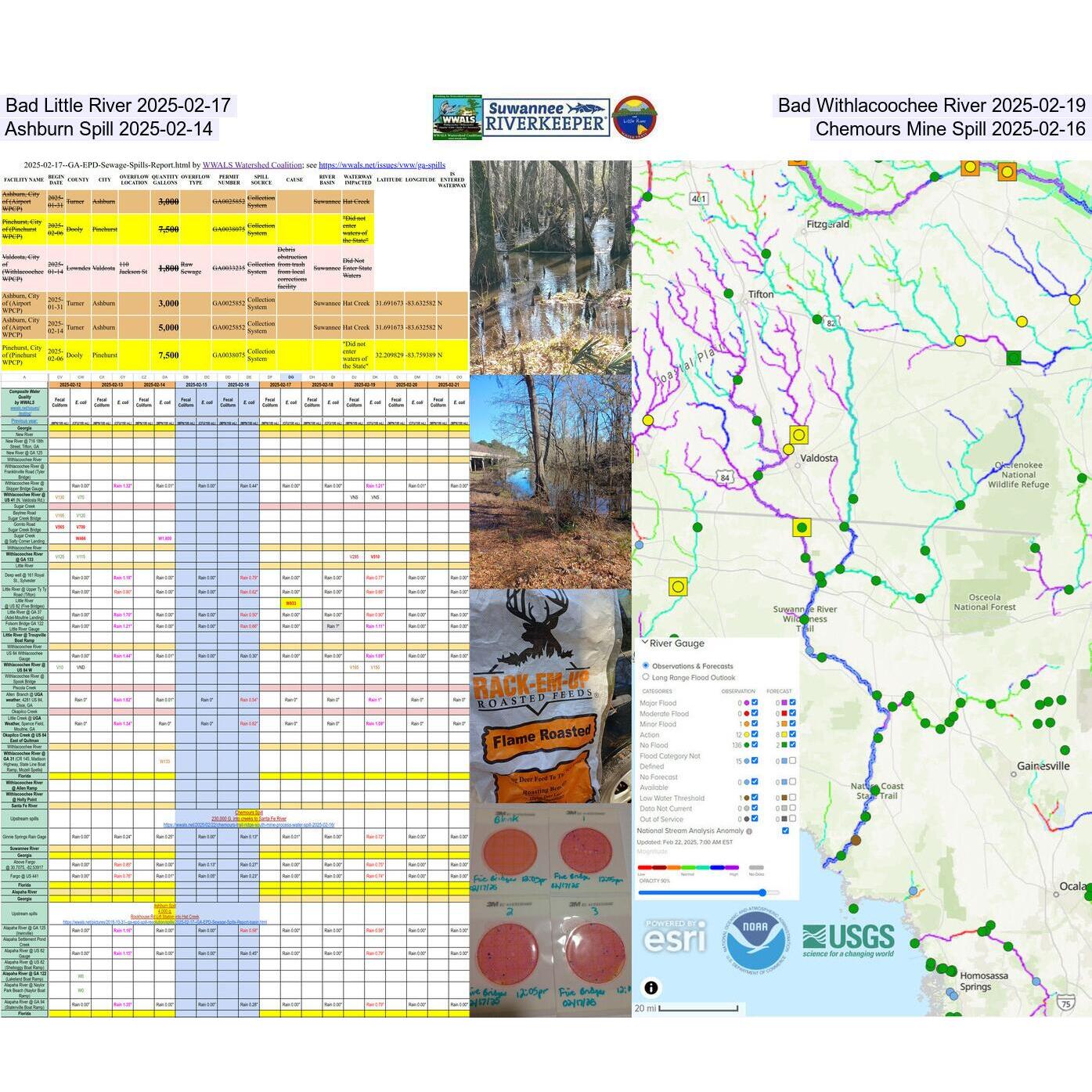Collapse the River Gauge panel
This screenshot has width=1092, height=1092.
click(x=644, y=643)
